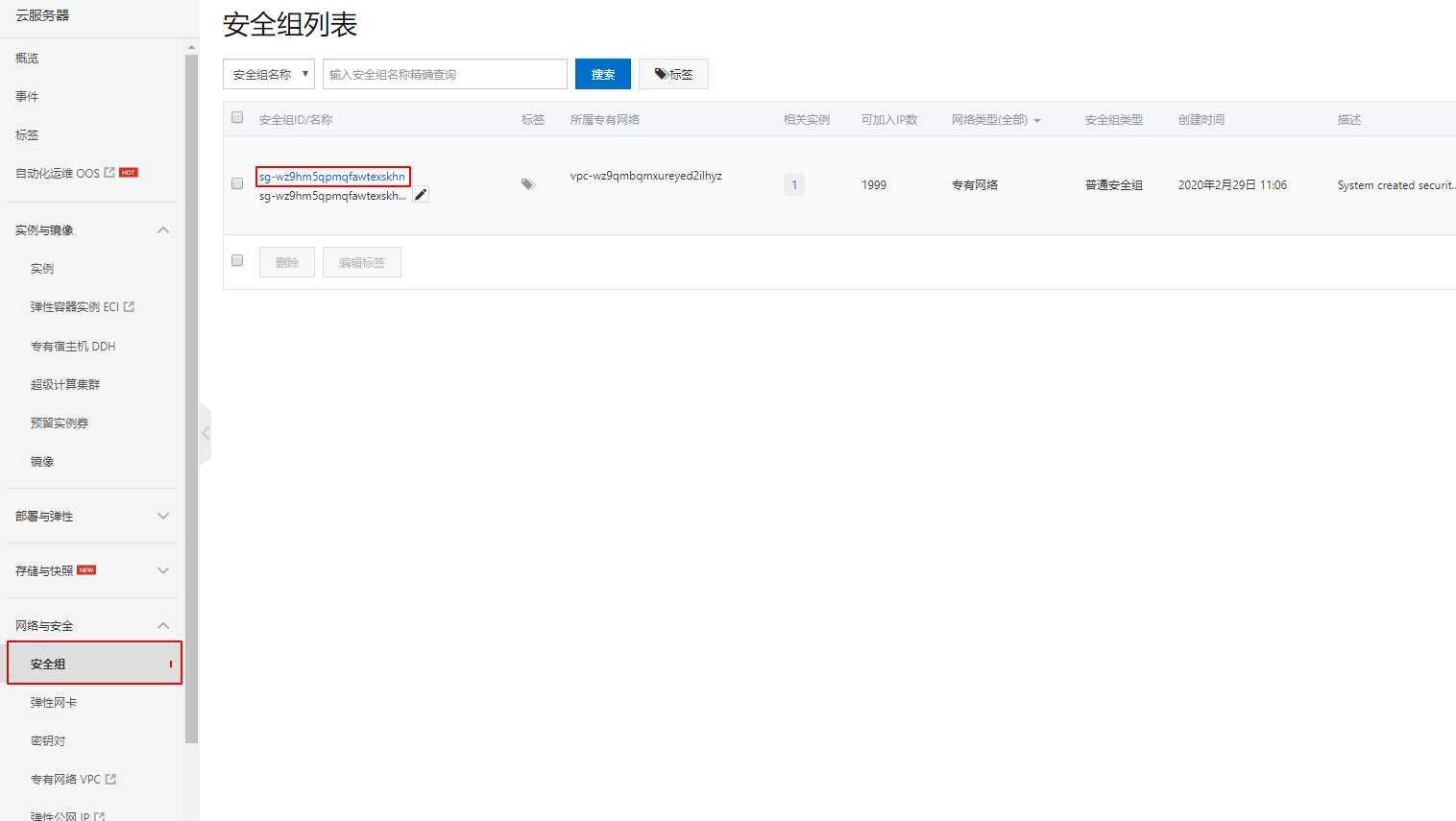
Task: Click the System created security description text
Action: 1396,185
